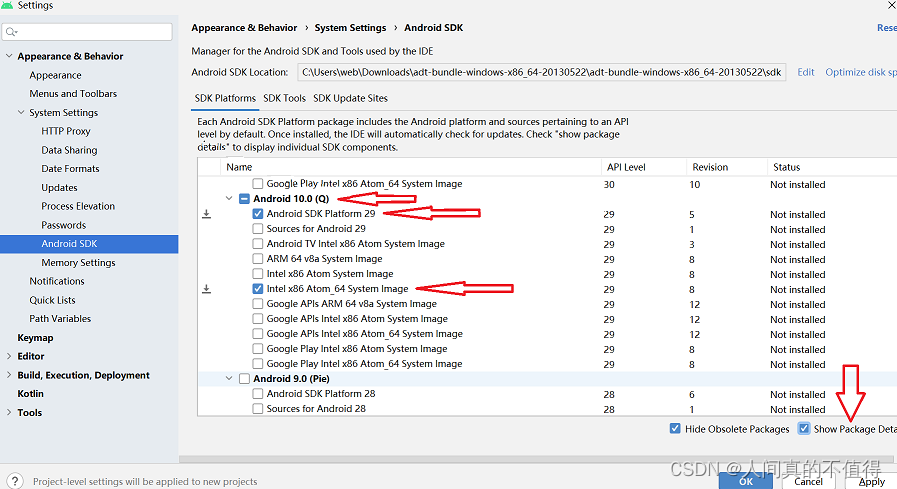Image resolution: width=897 pixels, height=489 pixels.
Task: Click the Android logo in the title bar
Action: pyautogui.click(x=8, y=6)
